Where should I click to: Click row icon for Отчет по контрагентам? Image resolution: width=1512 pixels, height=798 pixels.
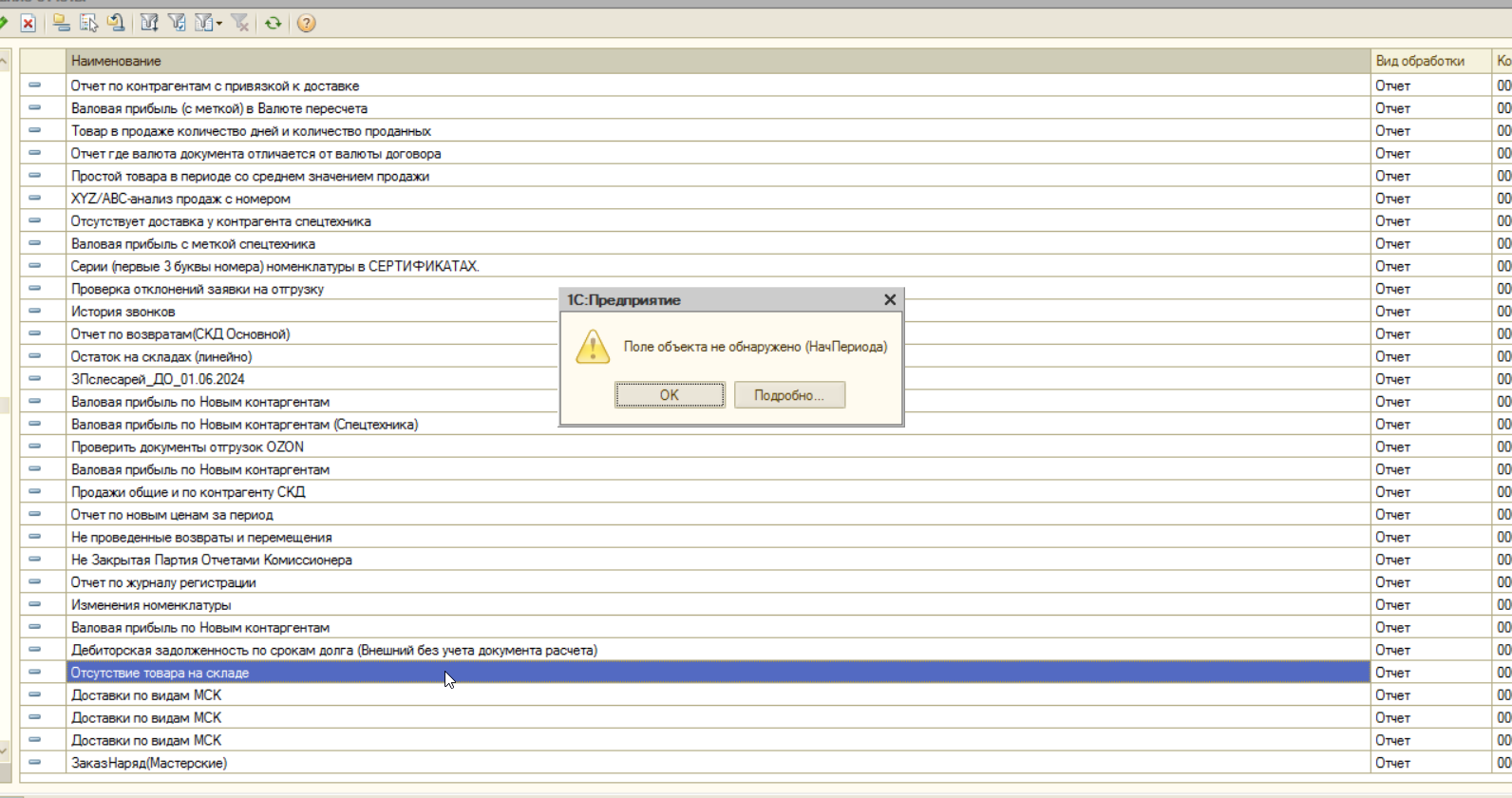tap(35, 85)
